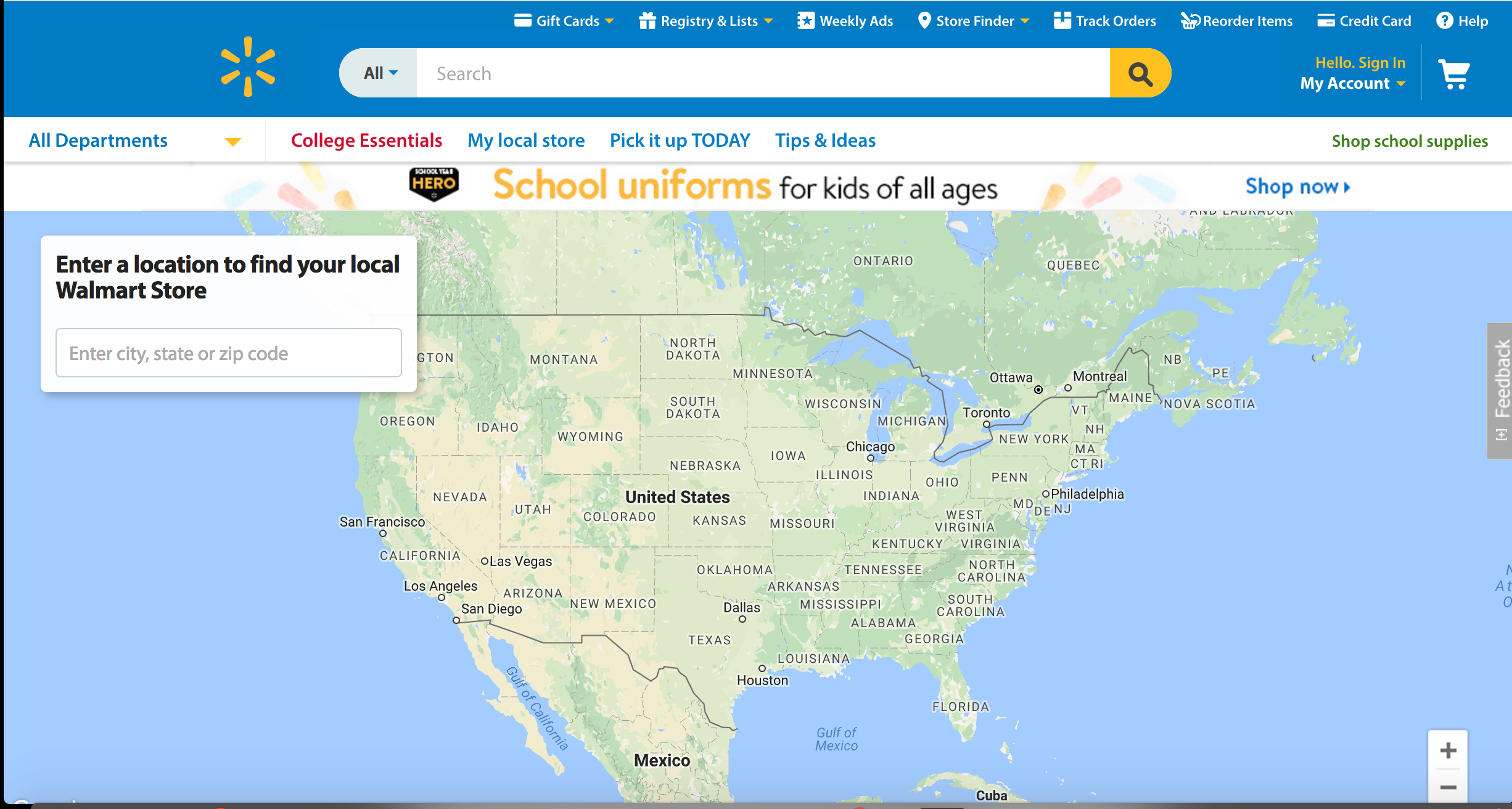Open the shopping cart icon
This screenshot has width=1512, height=809.
[x=1454, y=74]
